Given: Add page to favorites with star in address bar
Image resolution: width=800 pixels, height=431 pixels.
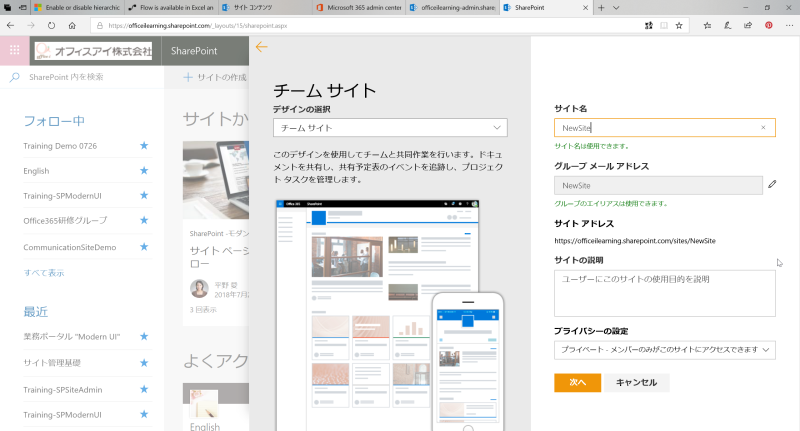Looking at the screenshot, I should (x=679, y=26).
